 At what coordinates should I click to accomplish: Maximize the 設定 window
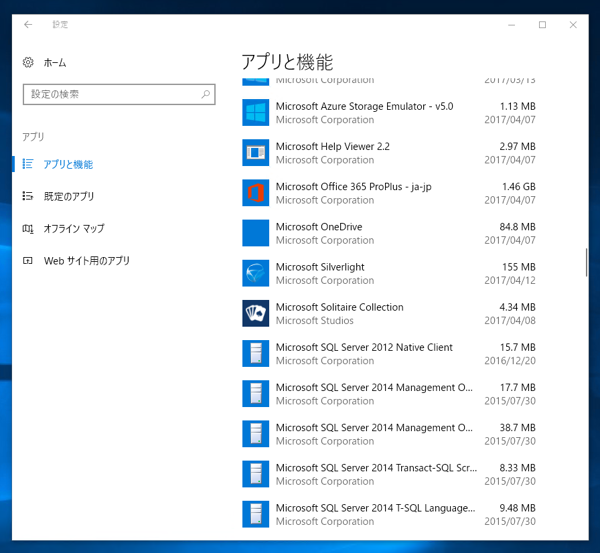tap(542, 25)
